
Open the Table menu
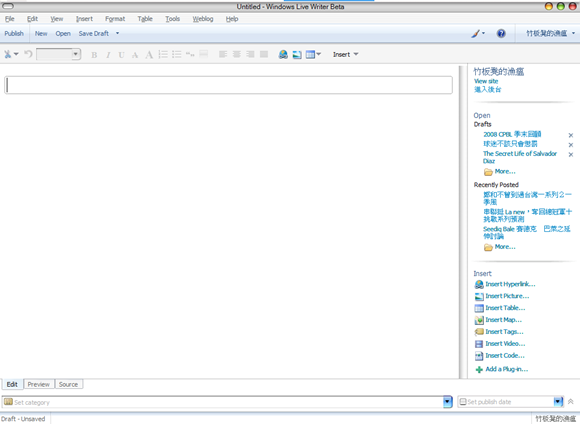click(145, 19)
